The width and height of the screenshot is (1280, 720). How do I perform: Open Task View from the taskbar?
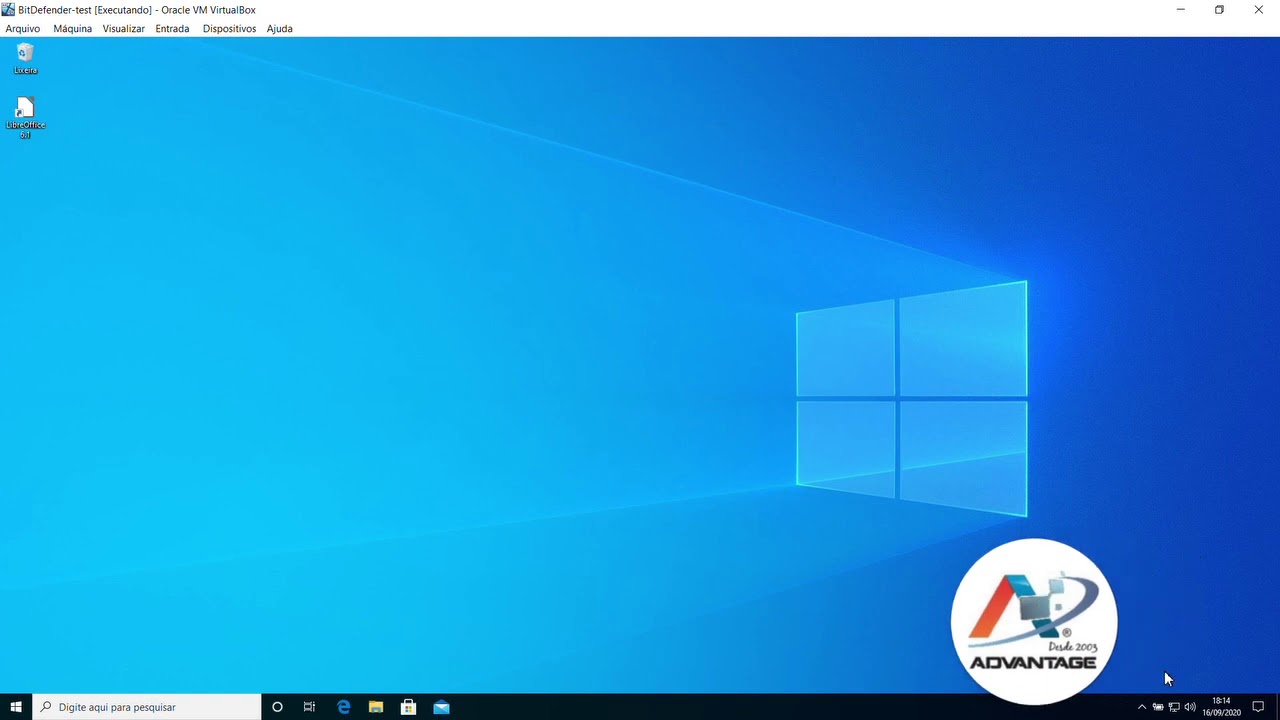tap(310, 707)
